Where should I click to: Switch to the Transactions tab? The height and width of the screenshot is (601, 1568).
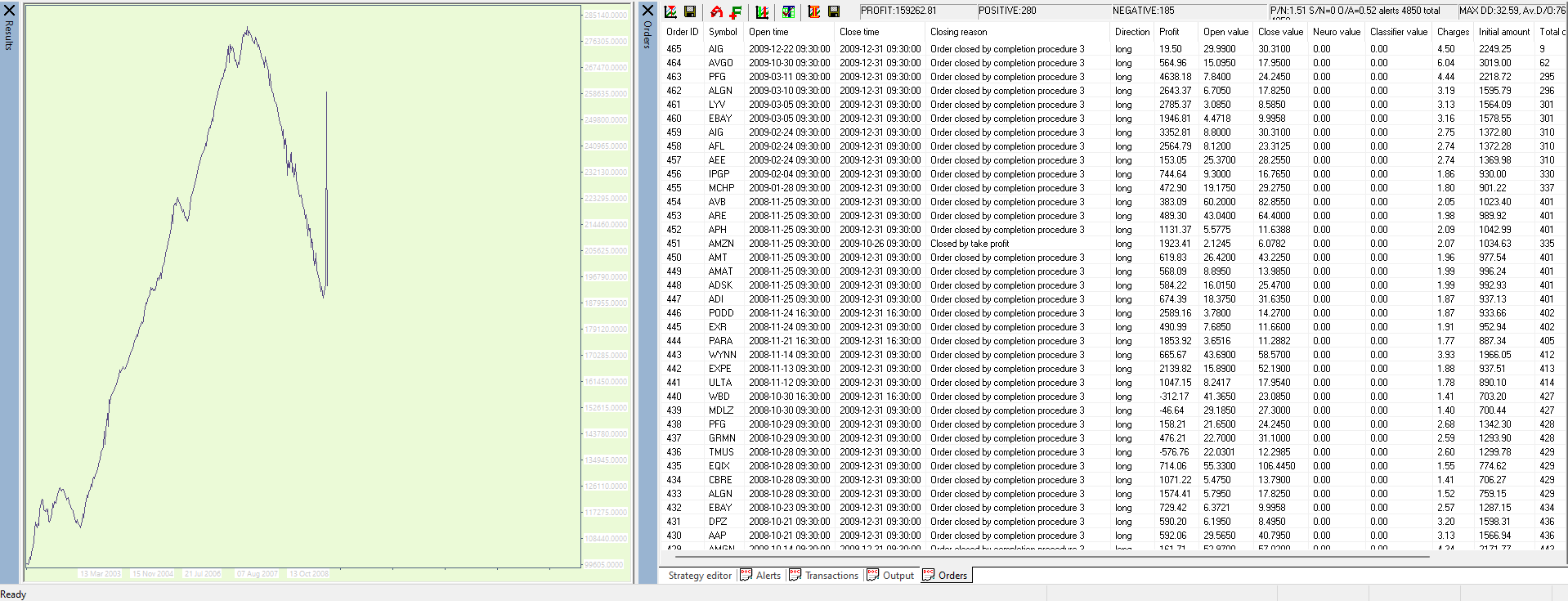pos(831,576)
